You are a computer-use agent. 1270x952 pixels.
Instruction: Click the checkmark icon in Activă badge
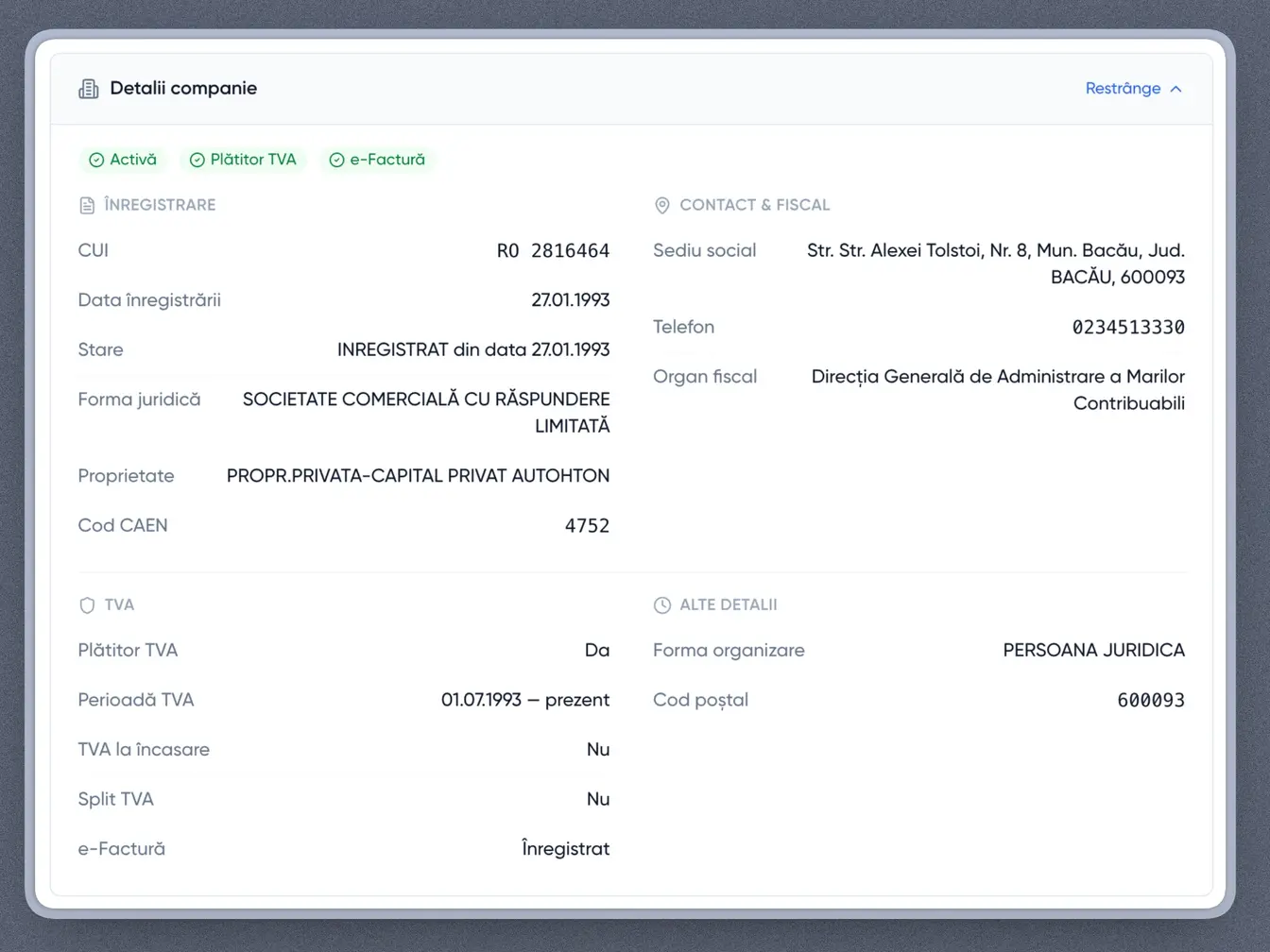[x=96, y=161]
